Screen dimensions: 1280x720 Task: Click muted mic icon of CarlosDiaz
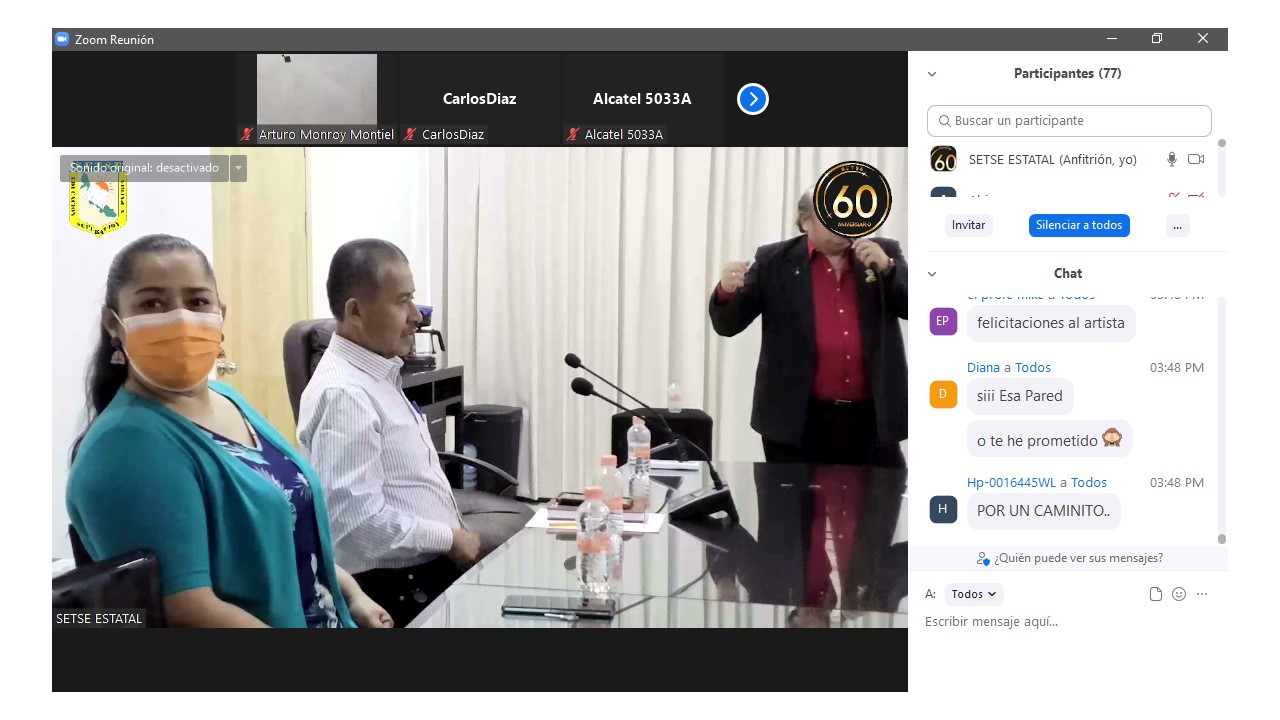click(409, 134)
